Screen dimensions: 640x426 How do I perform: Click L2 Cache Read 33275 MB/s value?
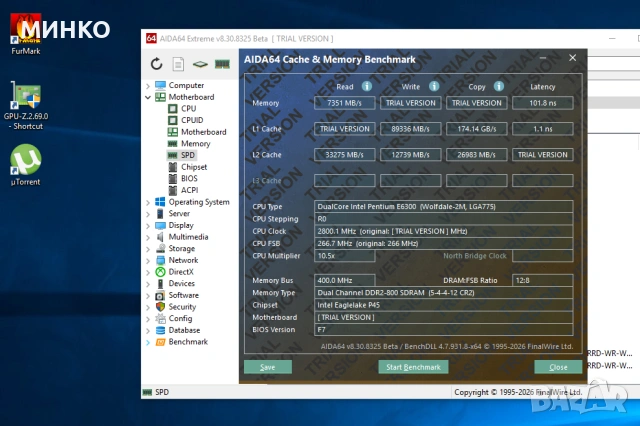tap(344, 155)
